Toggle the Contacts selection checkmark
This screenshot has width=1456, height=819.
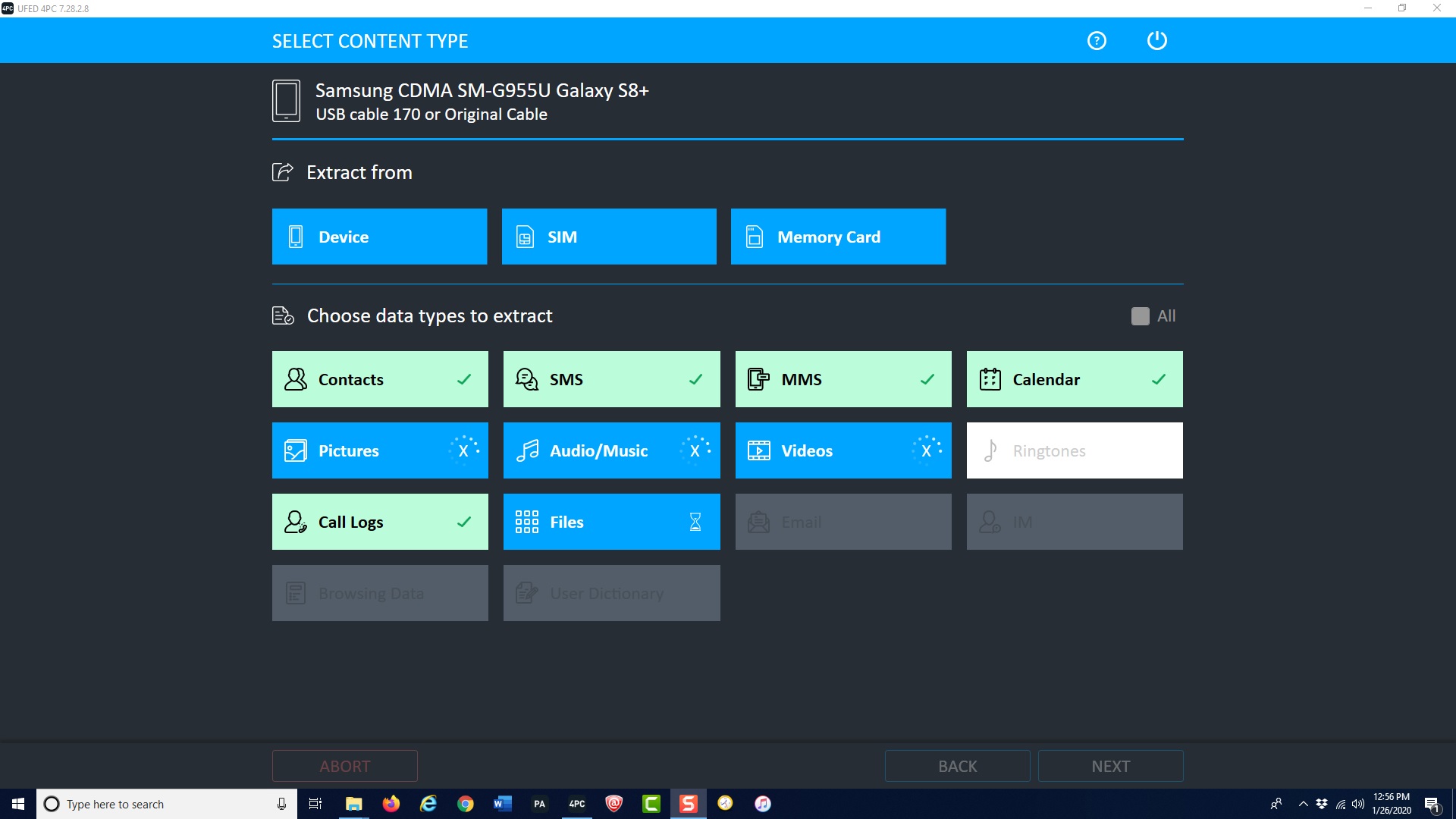pyautogui.click(x=463, y=379)
